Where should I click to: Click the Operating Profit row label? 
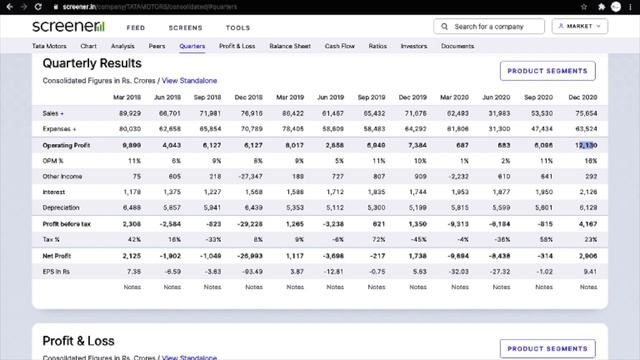pyautogui.click(x=66, y=145)
